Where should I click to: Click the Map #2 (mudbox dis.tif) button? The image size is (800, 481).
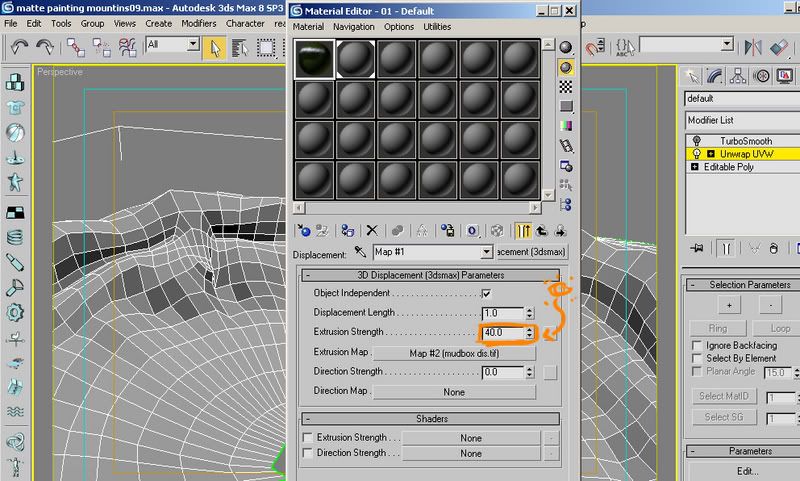[454, 353]
